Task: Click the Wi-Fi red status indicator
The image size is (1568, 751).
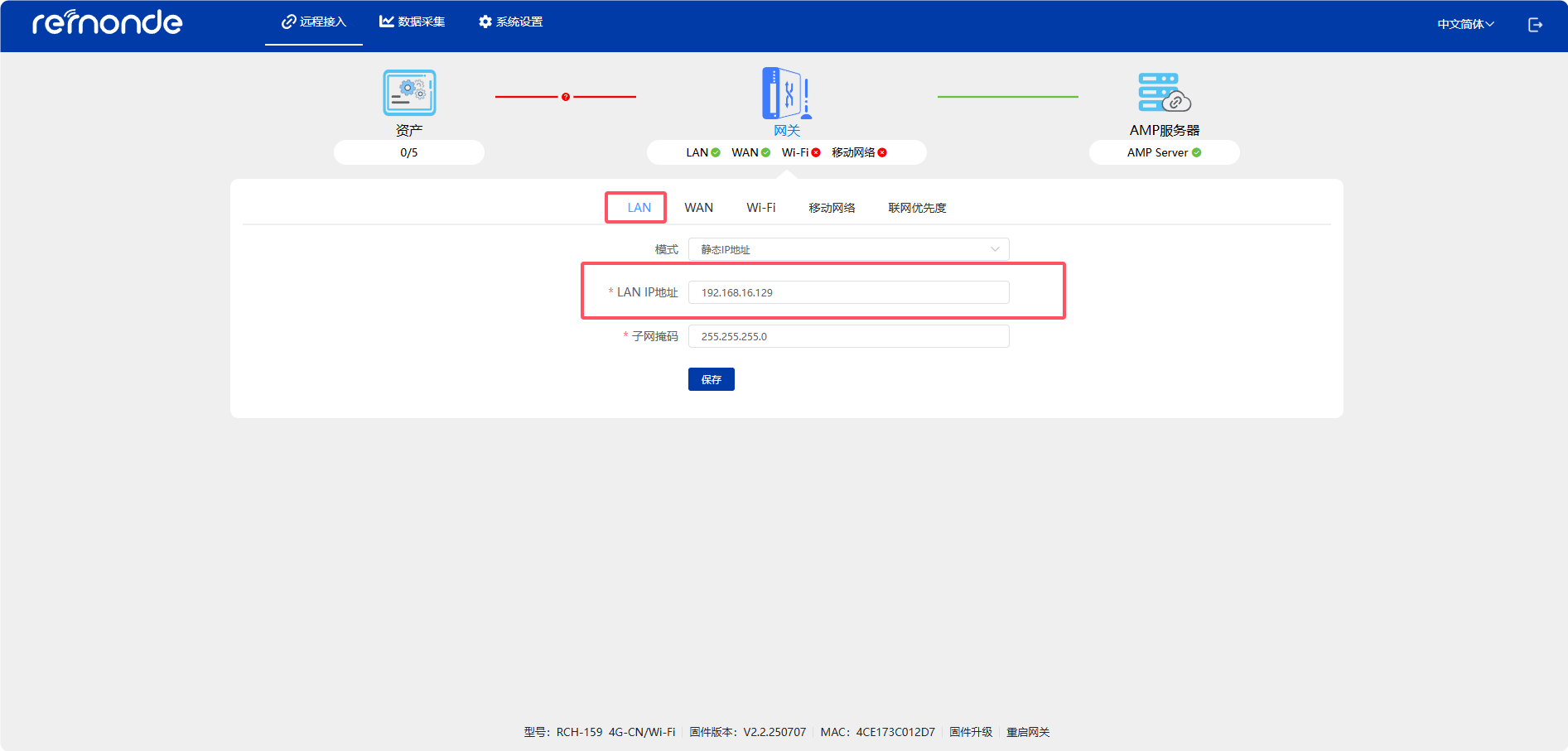Action: pyautogui.click(x=816, y=152)
